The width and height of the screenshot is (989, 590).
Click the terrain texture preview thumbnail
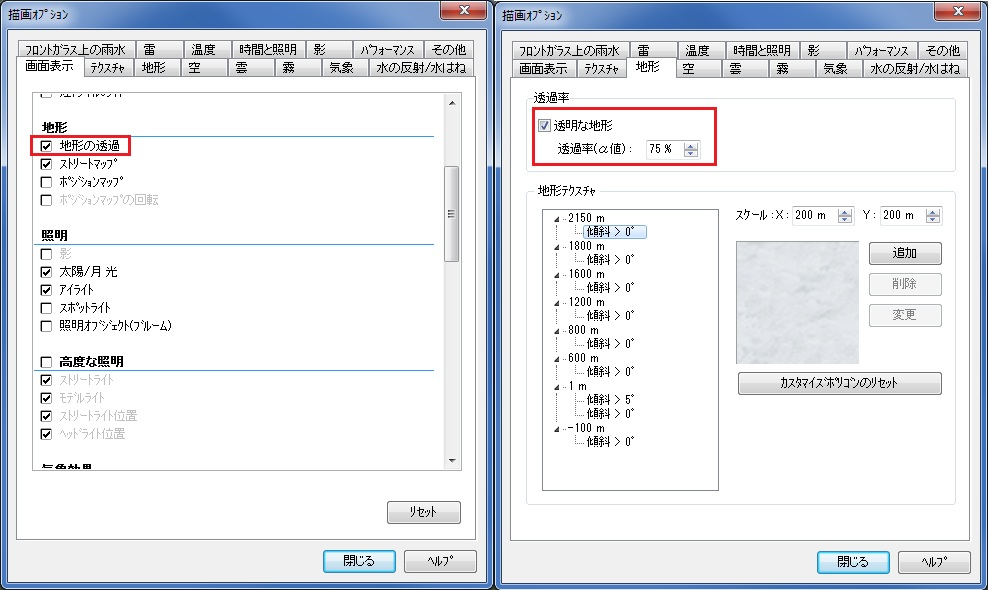click(797, 302)
